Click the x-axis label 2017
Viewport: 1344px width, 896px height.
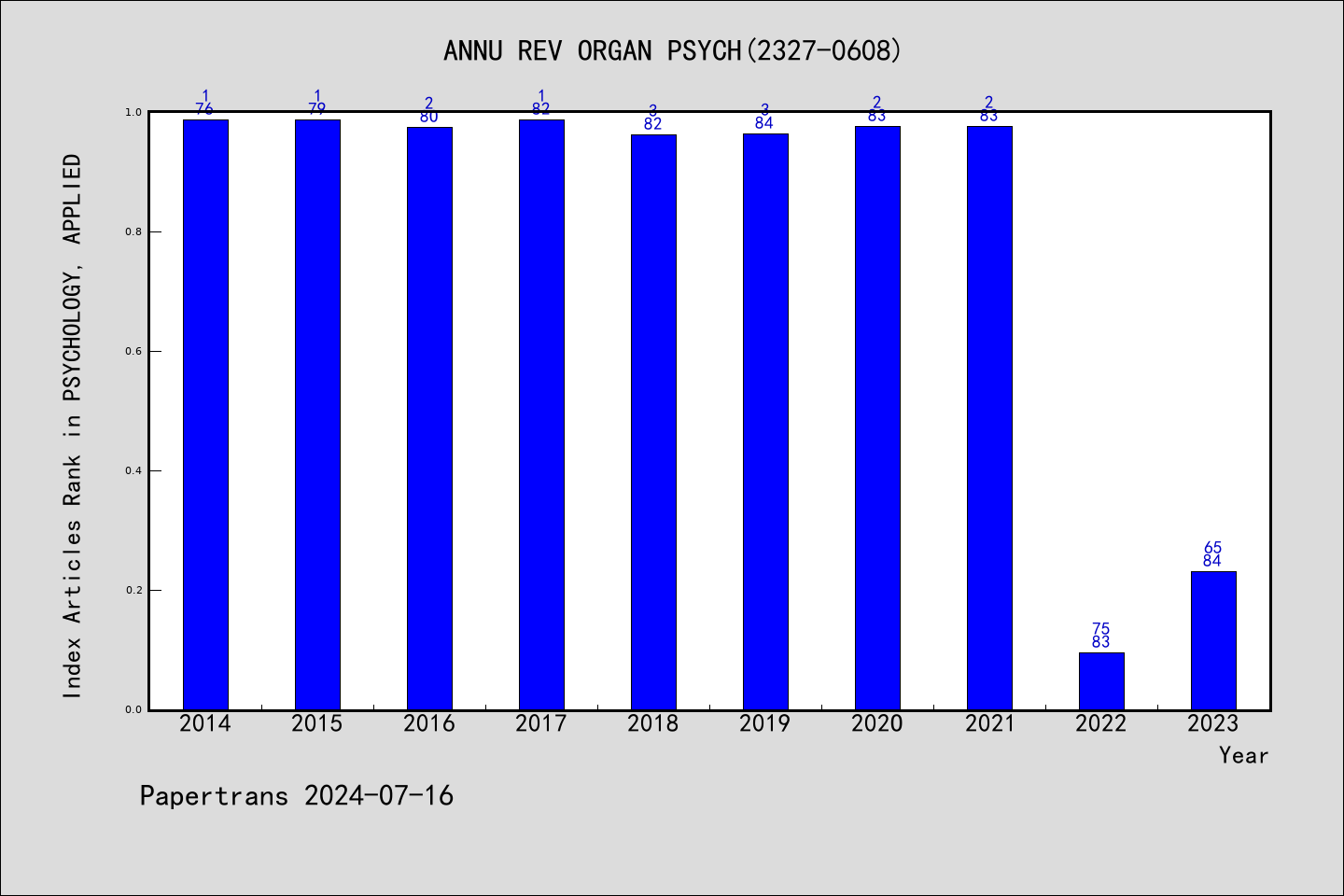pyautogui.click(x=541, y=723)
